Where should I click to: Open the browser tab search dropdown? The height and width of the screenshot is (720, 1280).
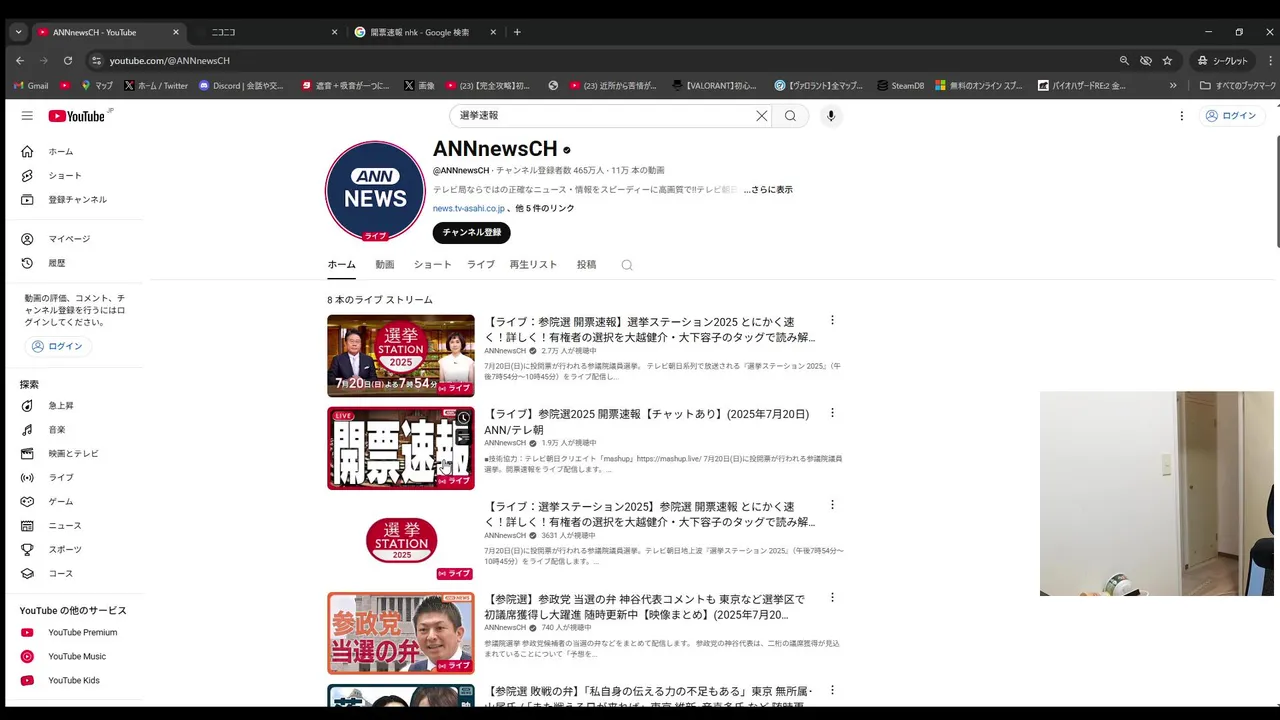(x=18, y=32)
